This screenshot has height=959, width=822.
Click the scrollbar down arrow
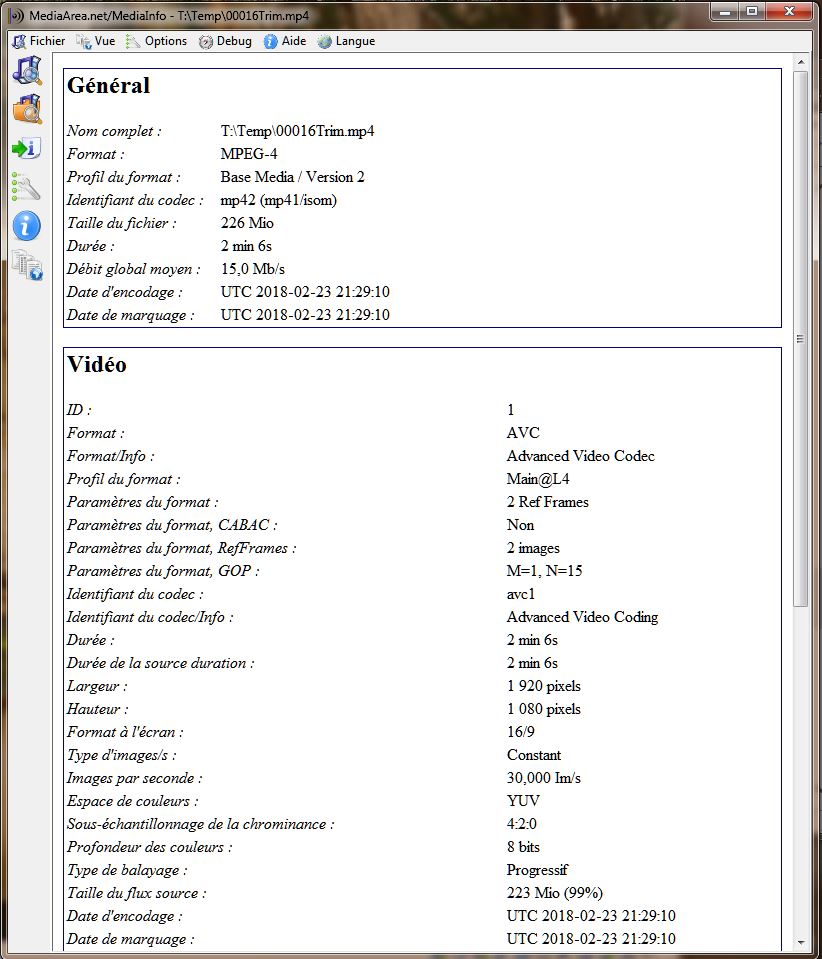point(800,943)
